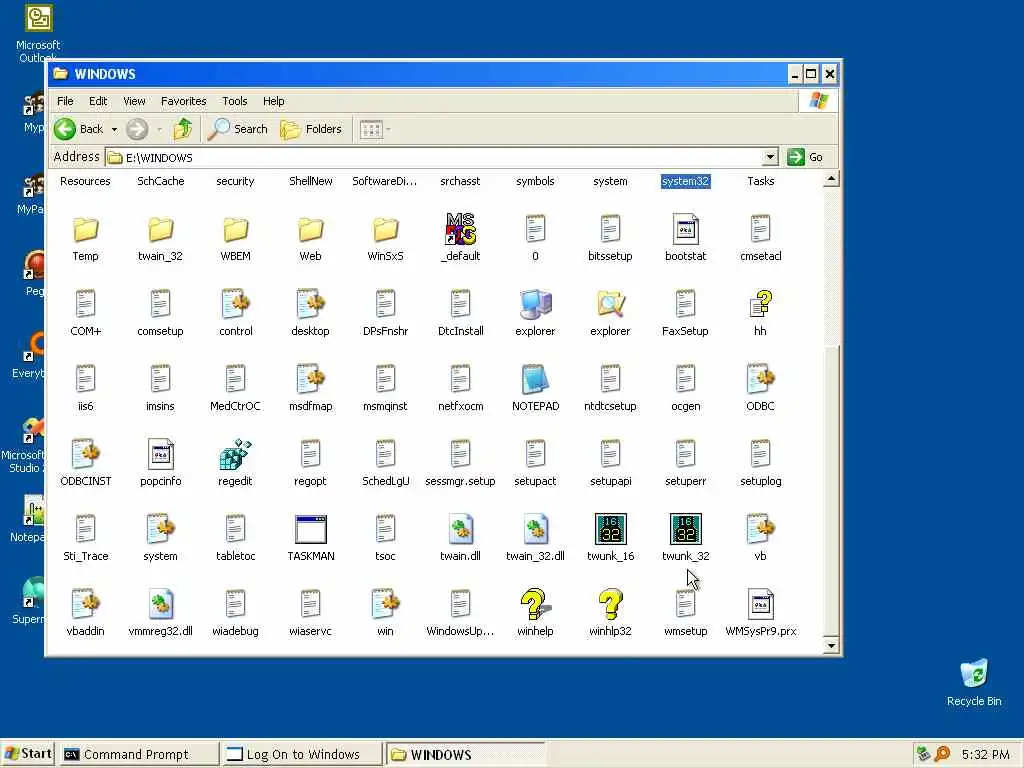Switch to Command Prompt taskbar button
This screenshot has height=768, width=1024.
[x=140, y=754]
